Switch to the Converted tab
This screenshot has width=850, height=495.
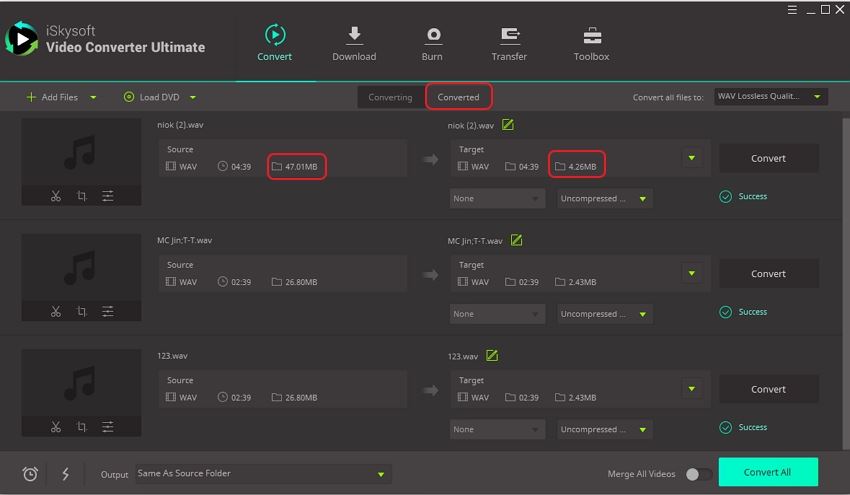pos(458,97)
